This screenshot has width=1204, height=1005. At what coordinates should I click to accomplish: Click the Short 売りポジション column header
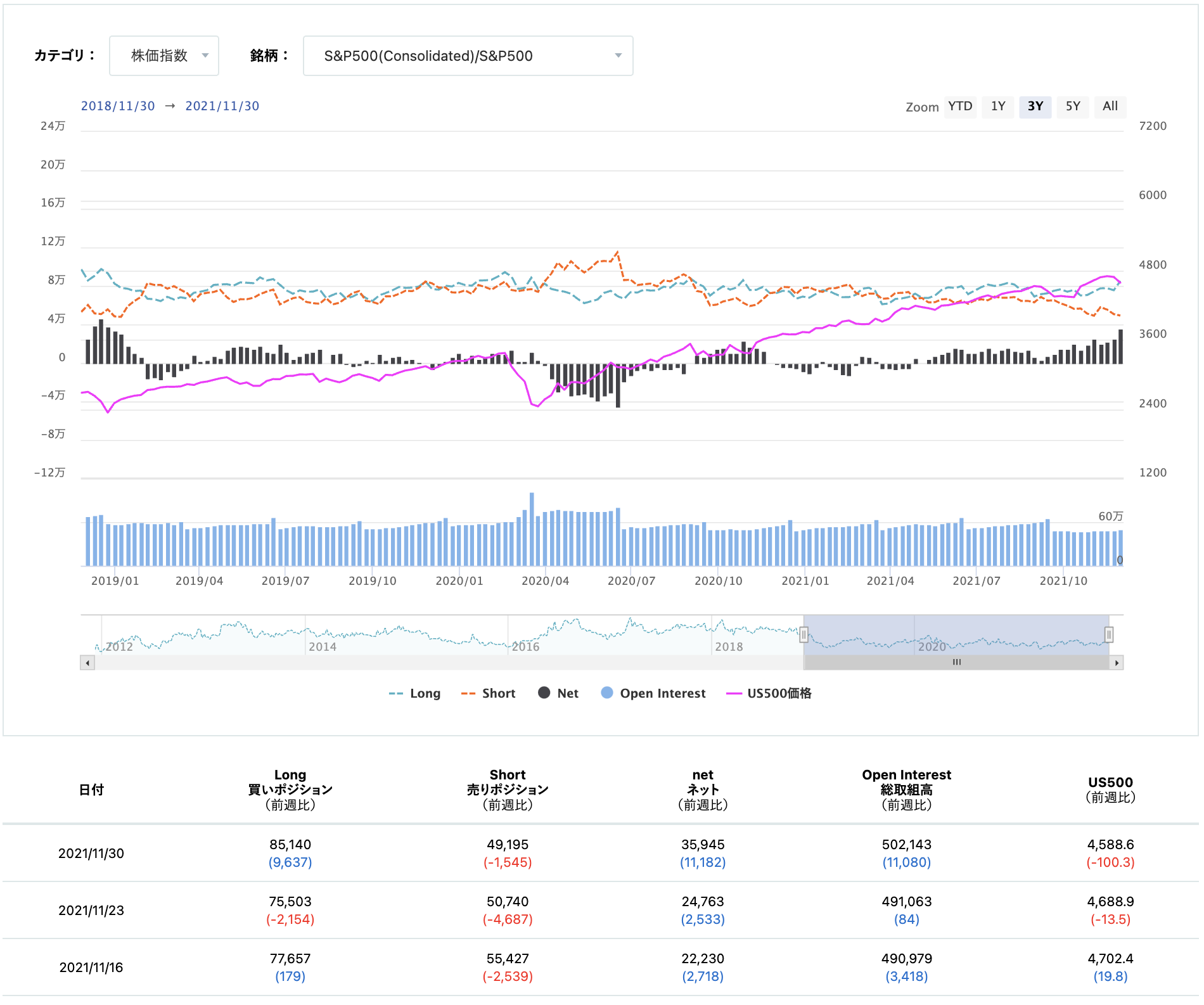click(x=508, y=790)
